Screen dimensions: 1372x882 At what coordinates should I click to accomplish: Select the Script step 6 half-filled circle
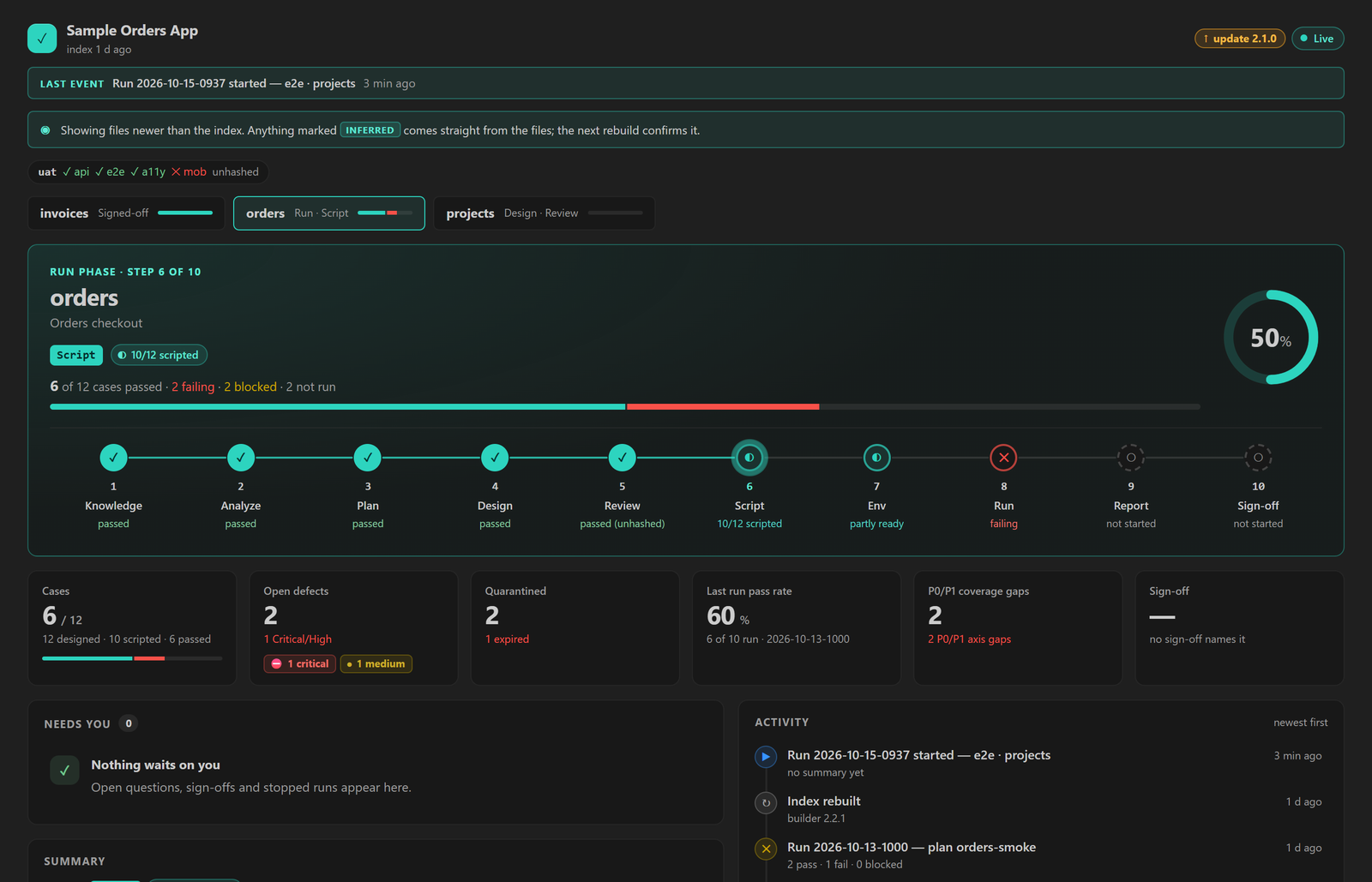coord(749,458)
